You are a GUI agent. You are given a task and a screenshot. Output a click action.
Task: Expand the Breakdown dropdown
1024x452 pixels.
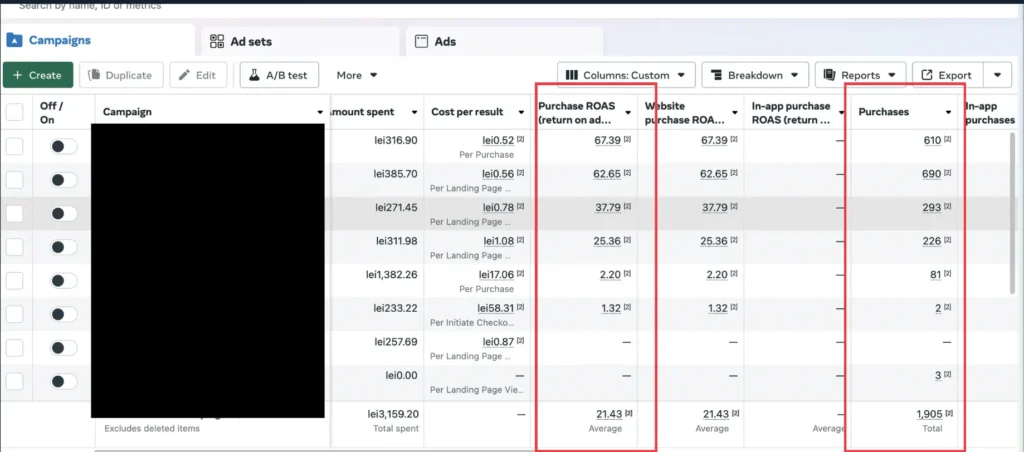click(755, 75)
